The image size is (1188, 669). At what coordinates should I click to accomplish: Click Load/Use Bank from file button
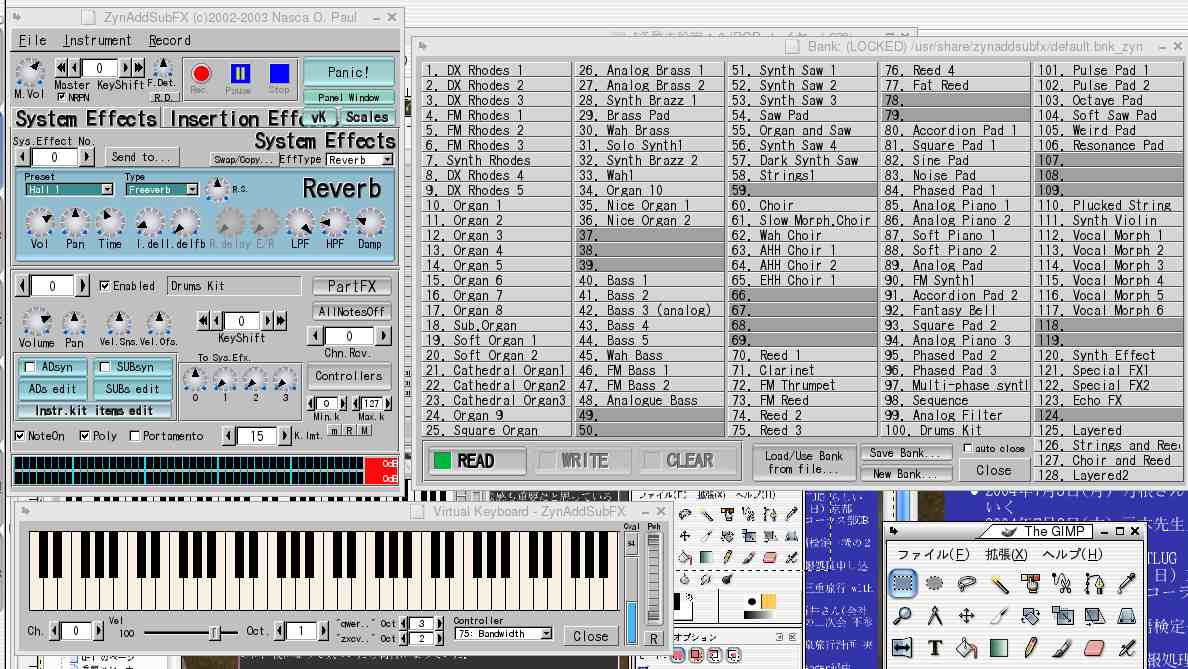click(x=803, y=462)
